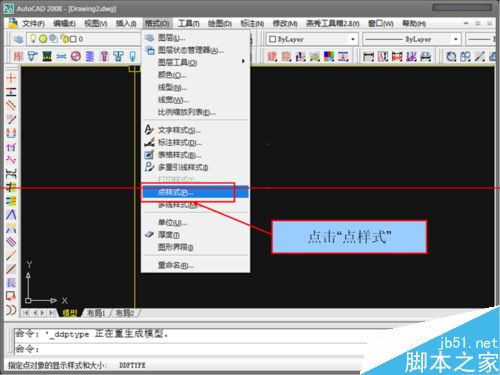
Task: Select 文字样式(S)... menu entry
Action: click(x=196, y=130)
